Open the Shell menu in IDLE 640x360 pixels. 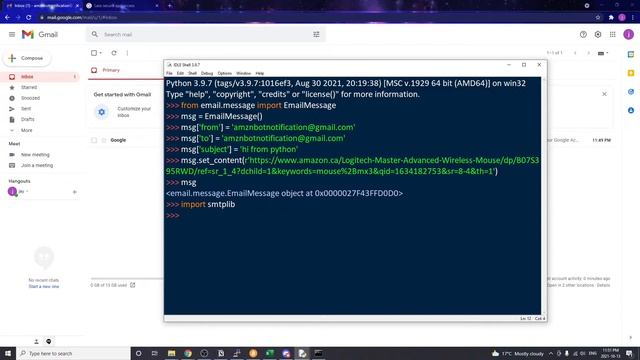(192, 73)
